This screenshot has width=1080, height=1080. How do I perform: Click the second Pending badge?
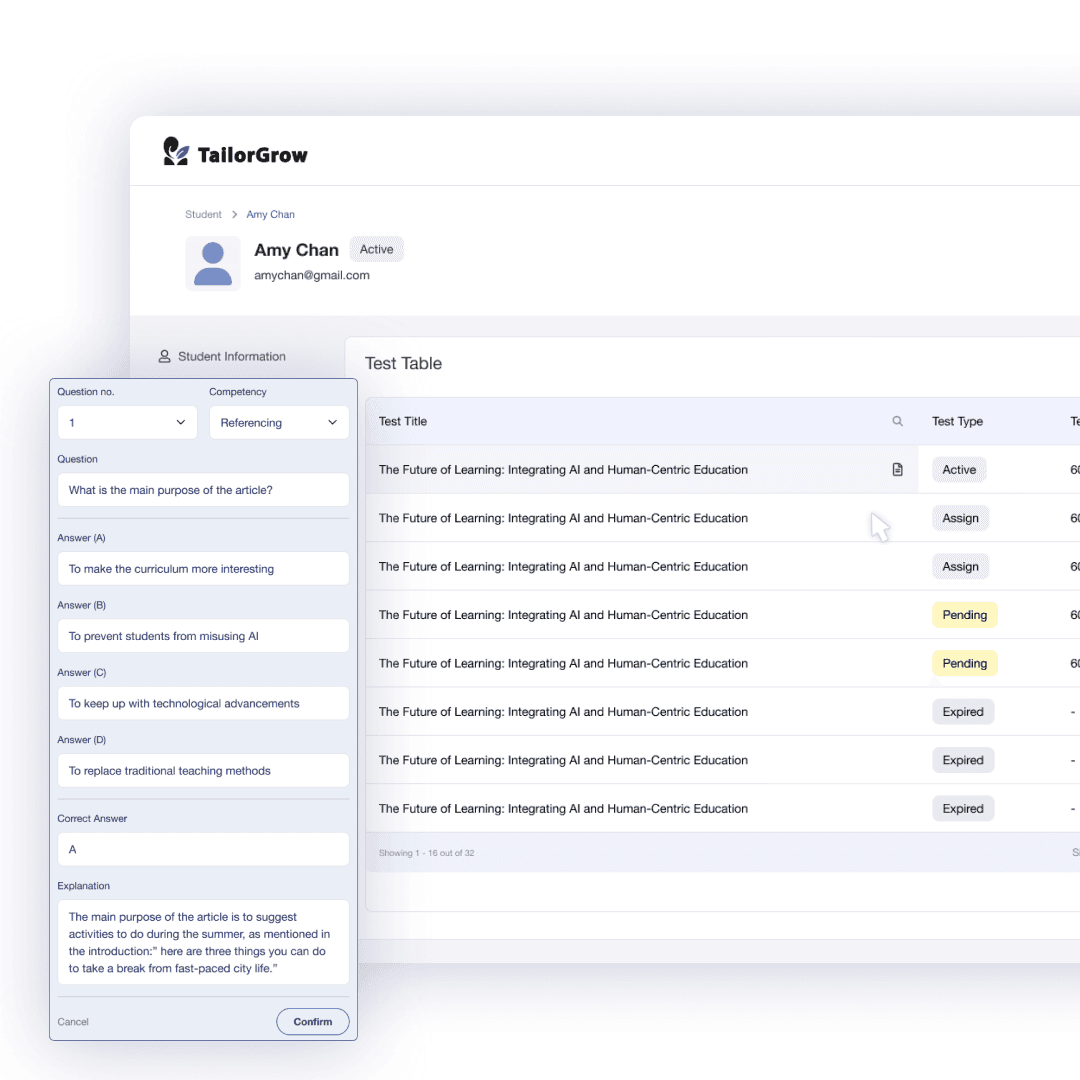pyautogui.click(x=964, y=663)
